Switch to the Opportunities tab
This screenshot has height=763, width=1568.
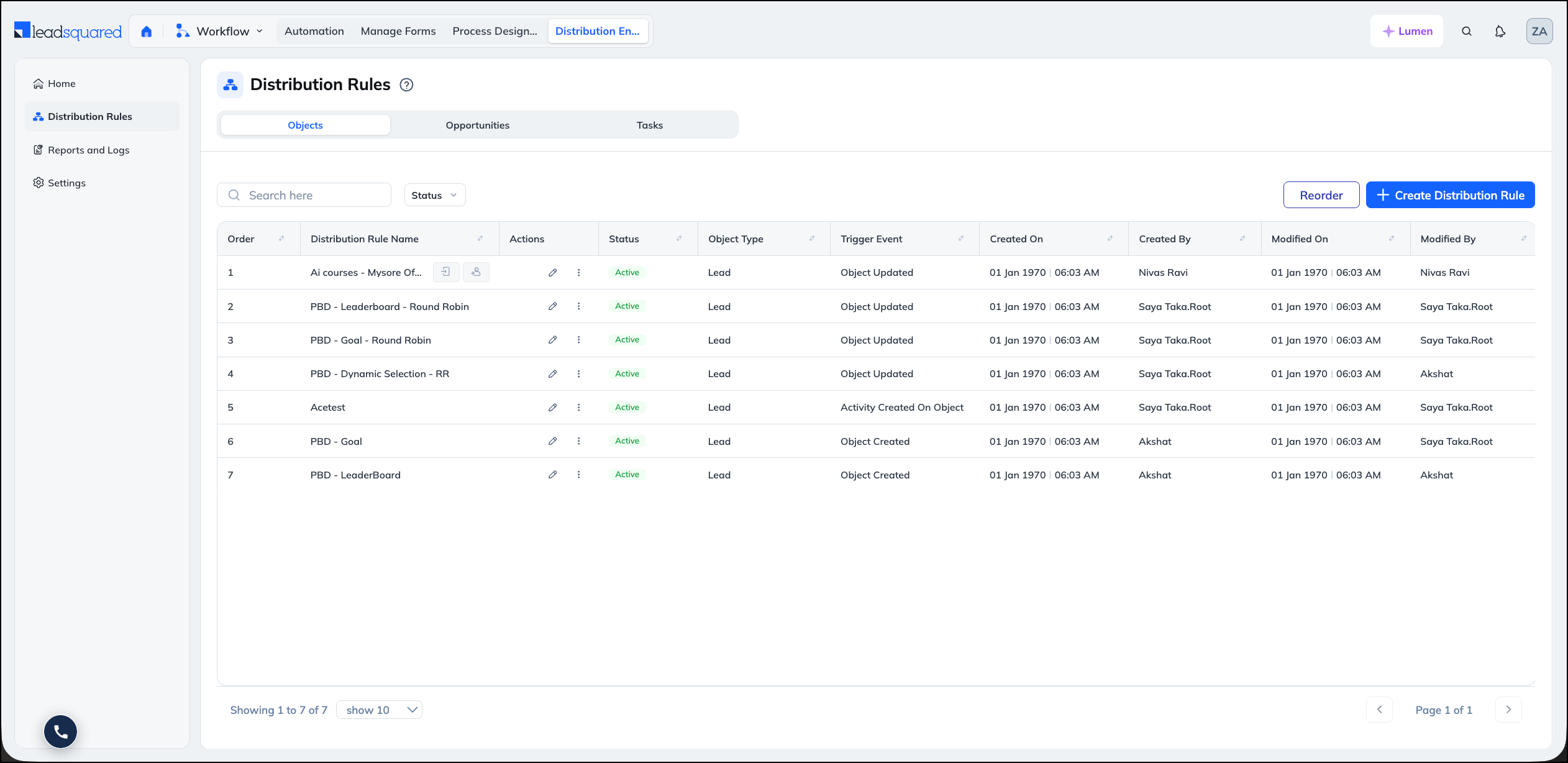477,125
